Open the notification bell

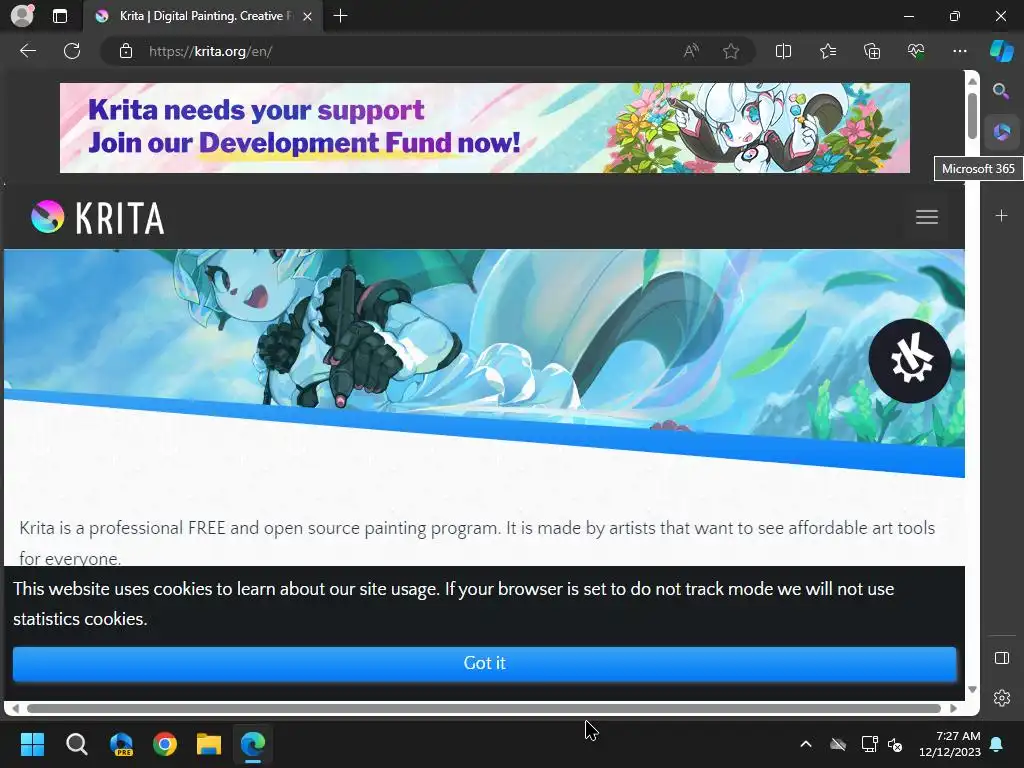click(997, 744)
